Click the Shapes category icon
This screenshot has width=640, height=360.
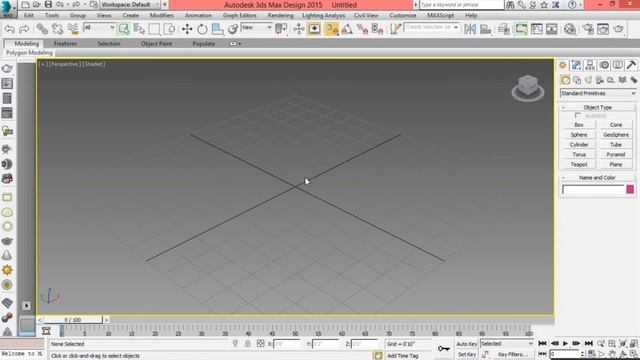tap(577, 80)
